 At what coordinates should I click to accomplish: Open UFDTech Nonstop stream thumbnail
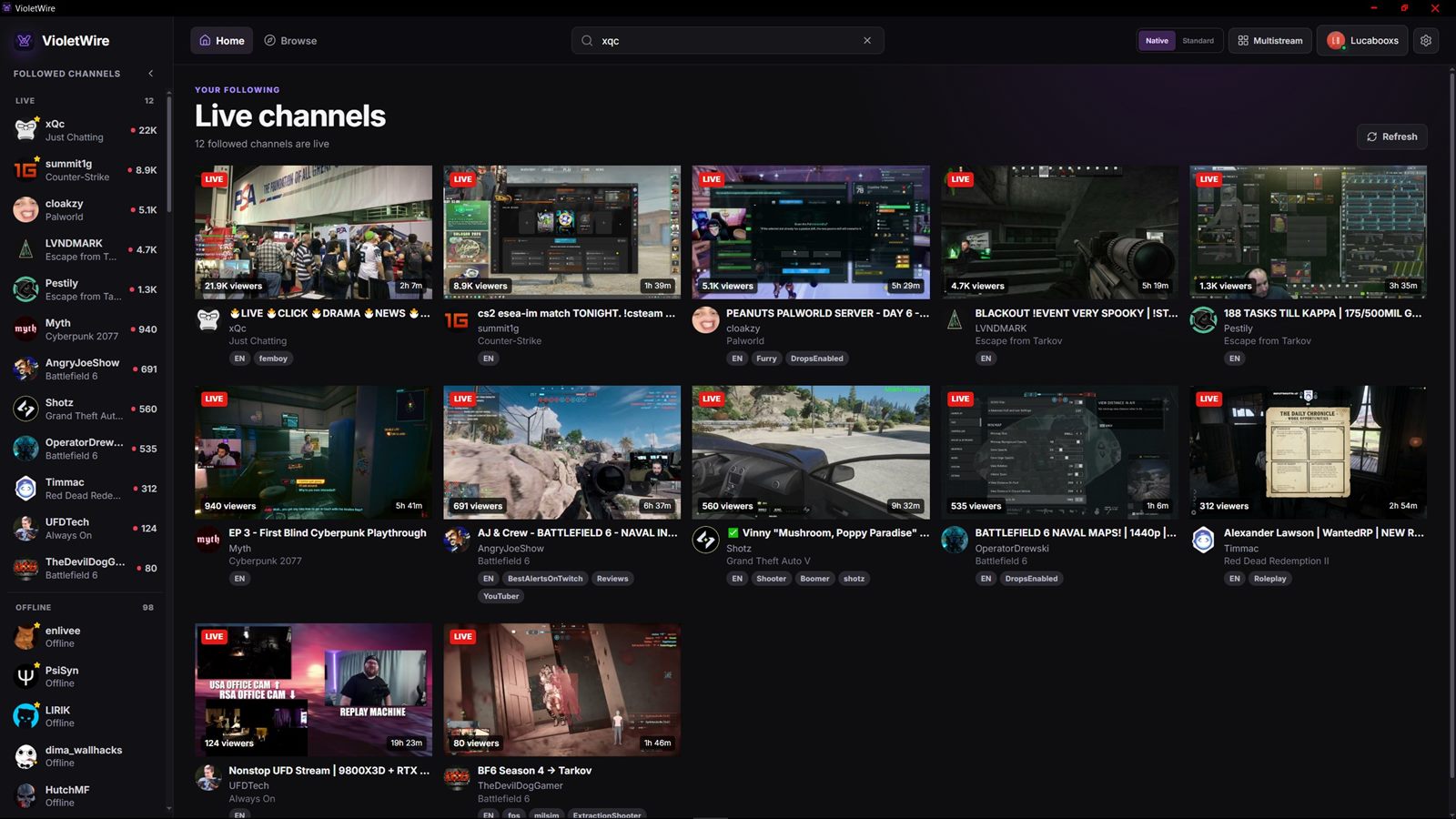(x=313, y=690)
